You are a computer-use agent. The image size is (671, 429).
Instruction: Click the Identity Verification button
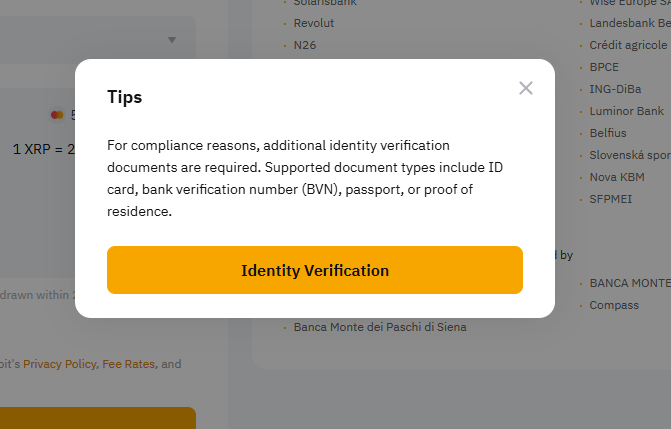(x=315, y=270)
